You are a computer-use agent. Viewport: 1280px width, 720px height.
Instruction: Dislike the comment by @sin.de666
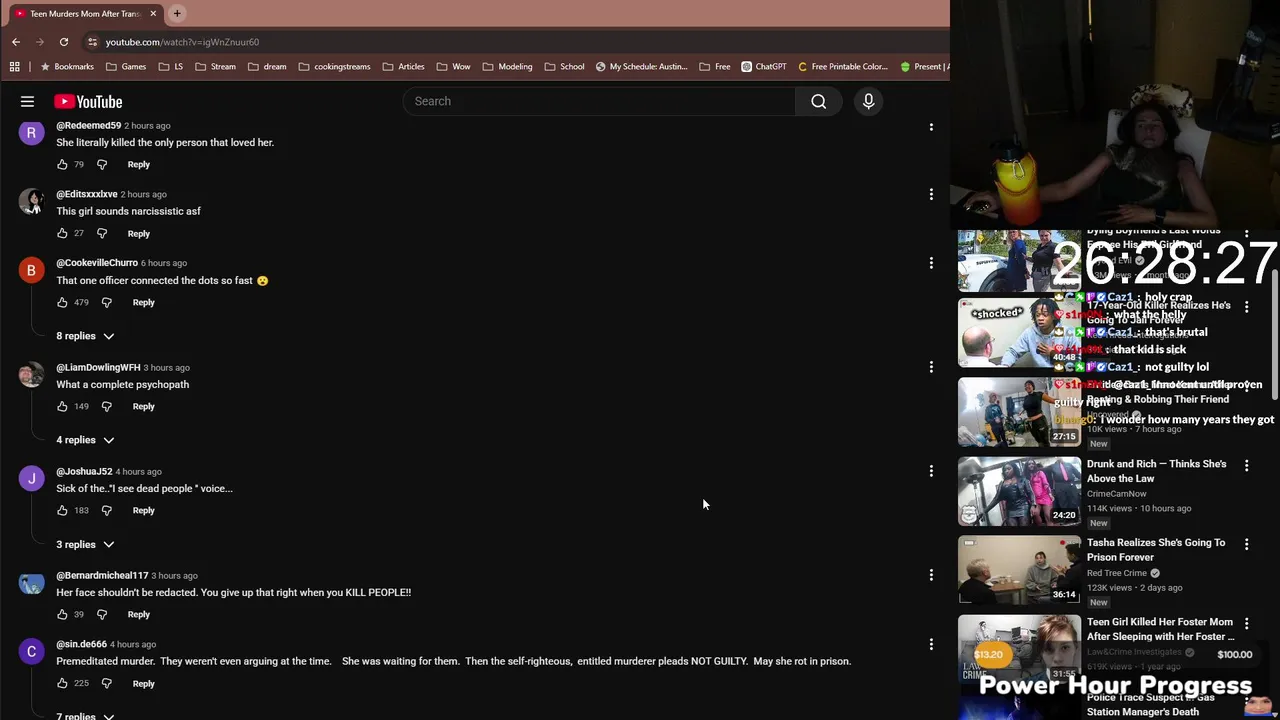pyautogui.click(x=106, y=683)
